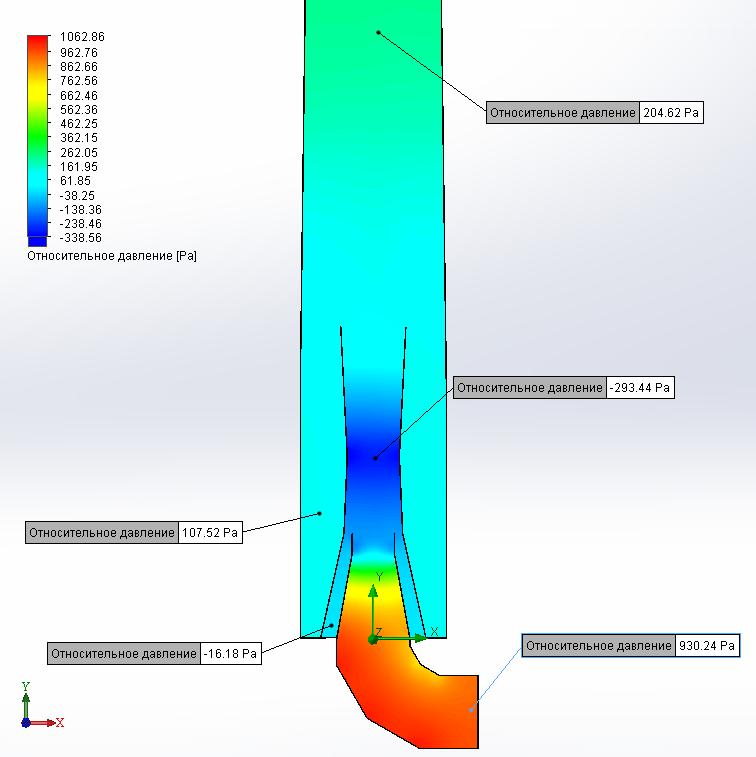The width and height of the screenshot is (756, 757).
Task: Click the 204.62 Pa value box
Action: pyautogui.click(x=671, y=113)
